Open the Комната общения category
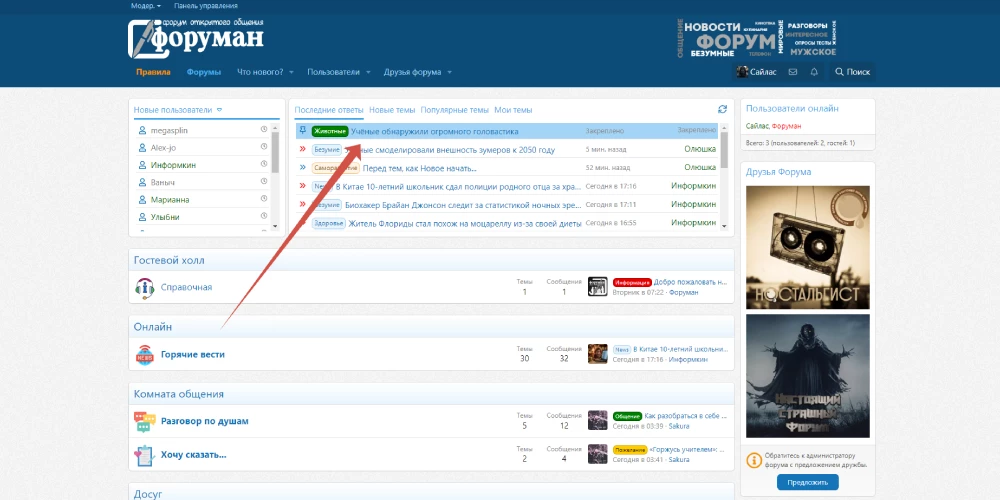This screenshot has width=1000, height=500. (179, 394)
